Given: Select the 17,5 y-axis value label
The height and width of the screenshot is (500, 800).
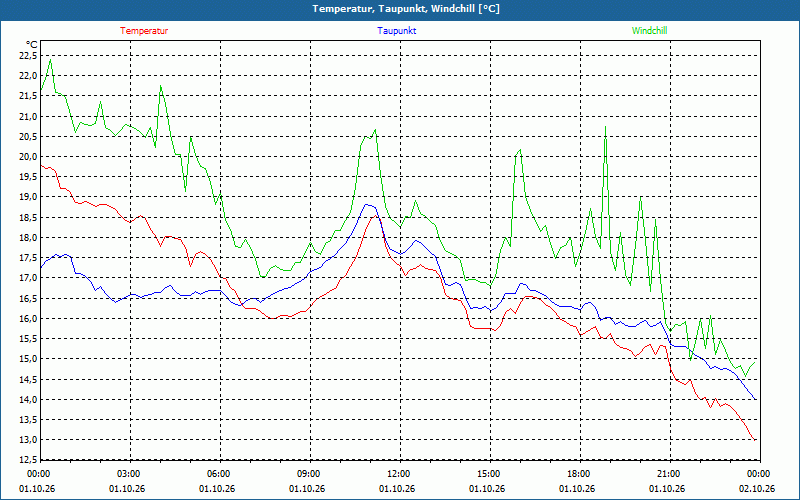Looking at the screenshot, I should [28, 258].
